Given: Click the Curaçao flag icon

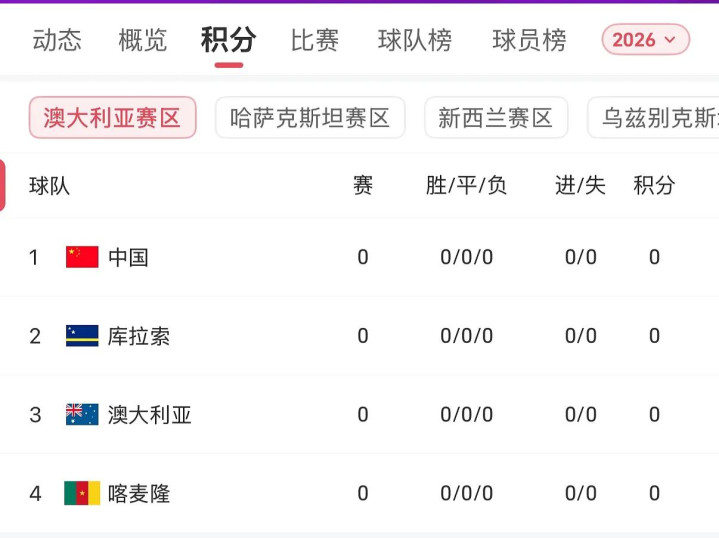Looking at the screenshot, I should tap(82, 336).
